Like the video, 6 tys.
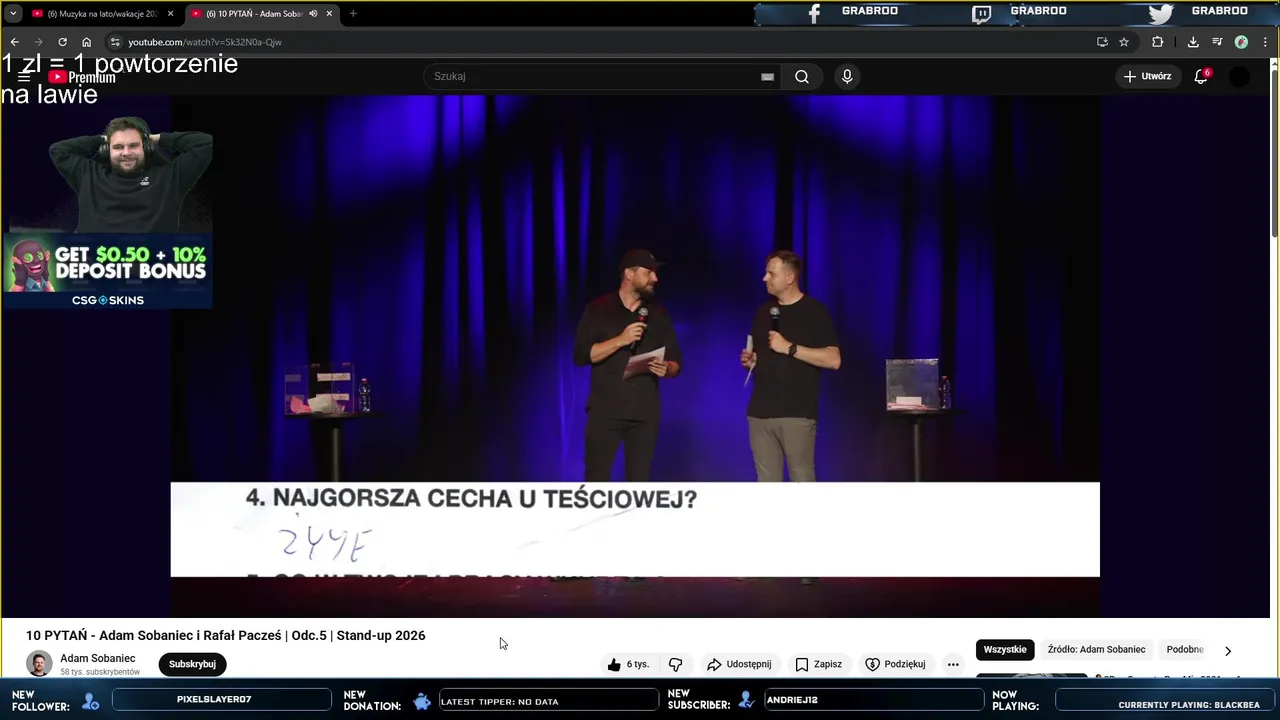Screen dimensions: 1280x720 628,664
